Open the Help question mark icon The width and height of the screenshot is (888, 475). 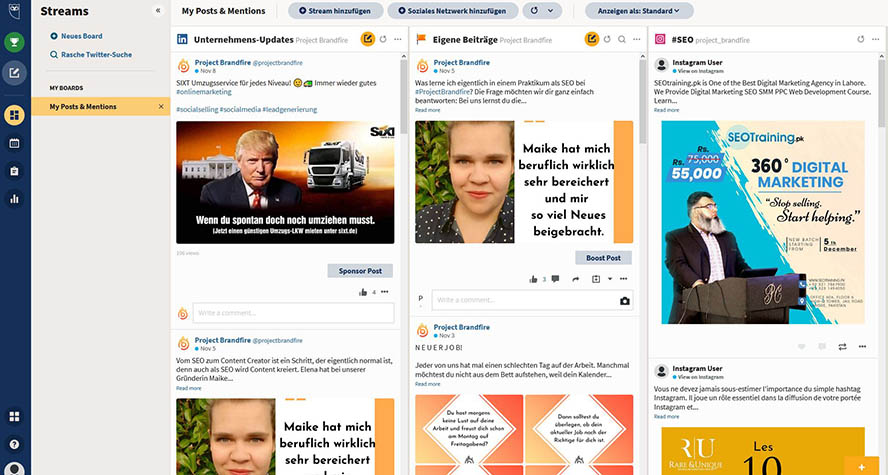pos(15,444)
